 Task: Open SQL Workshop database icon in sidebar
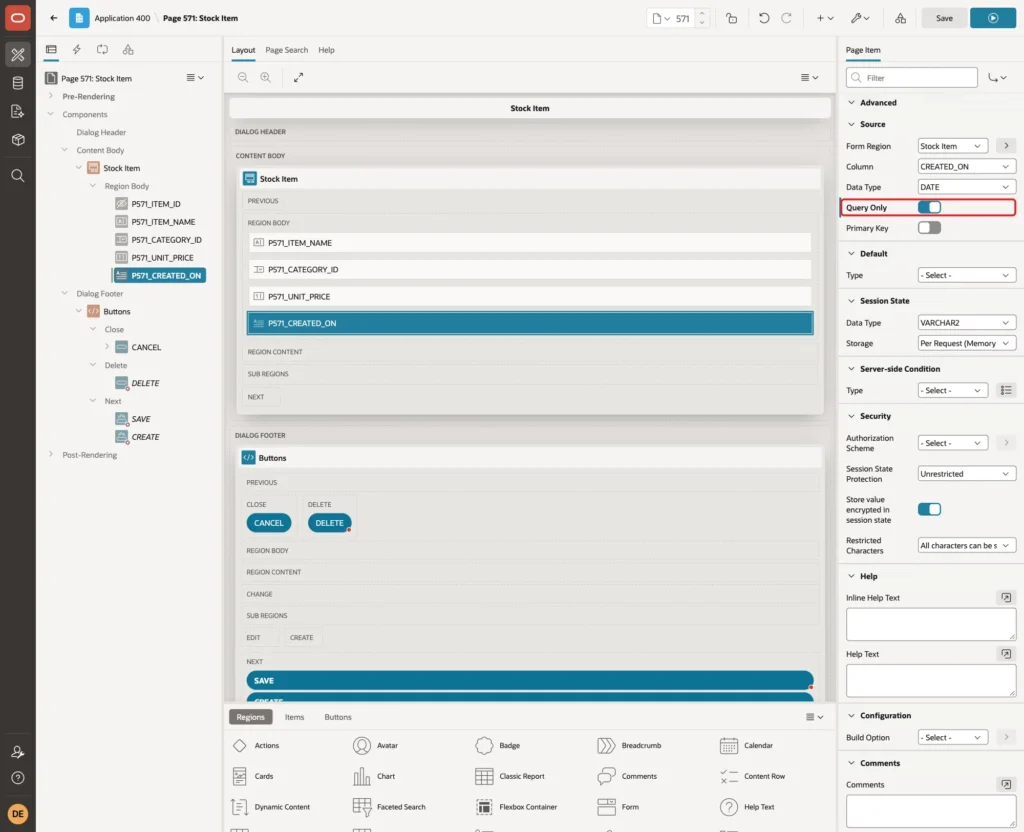(18, 83)
